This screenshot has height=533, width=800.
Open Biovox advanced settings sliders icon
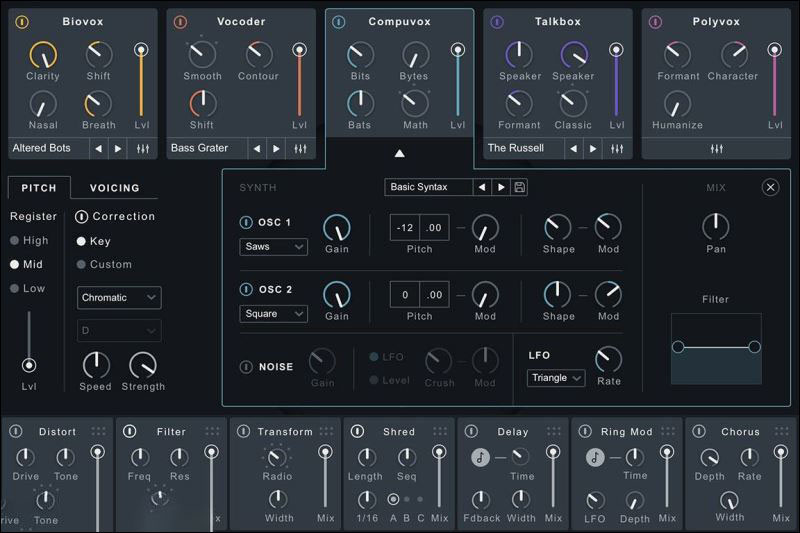(x=143, y=149)
